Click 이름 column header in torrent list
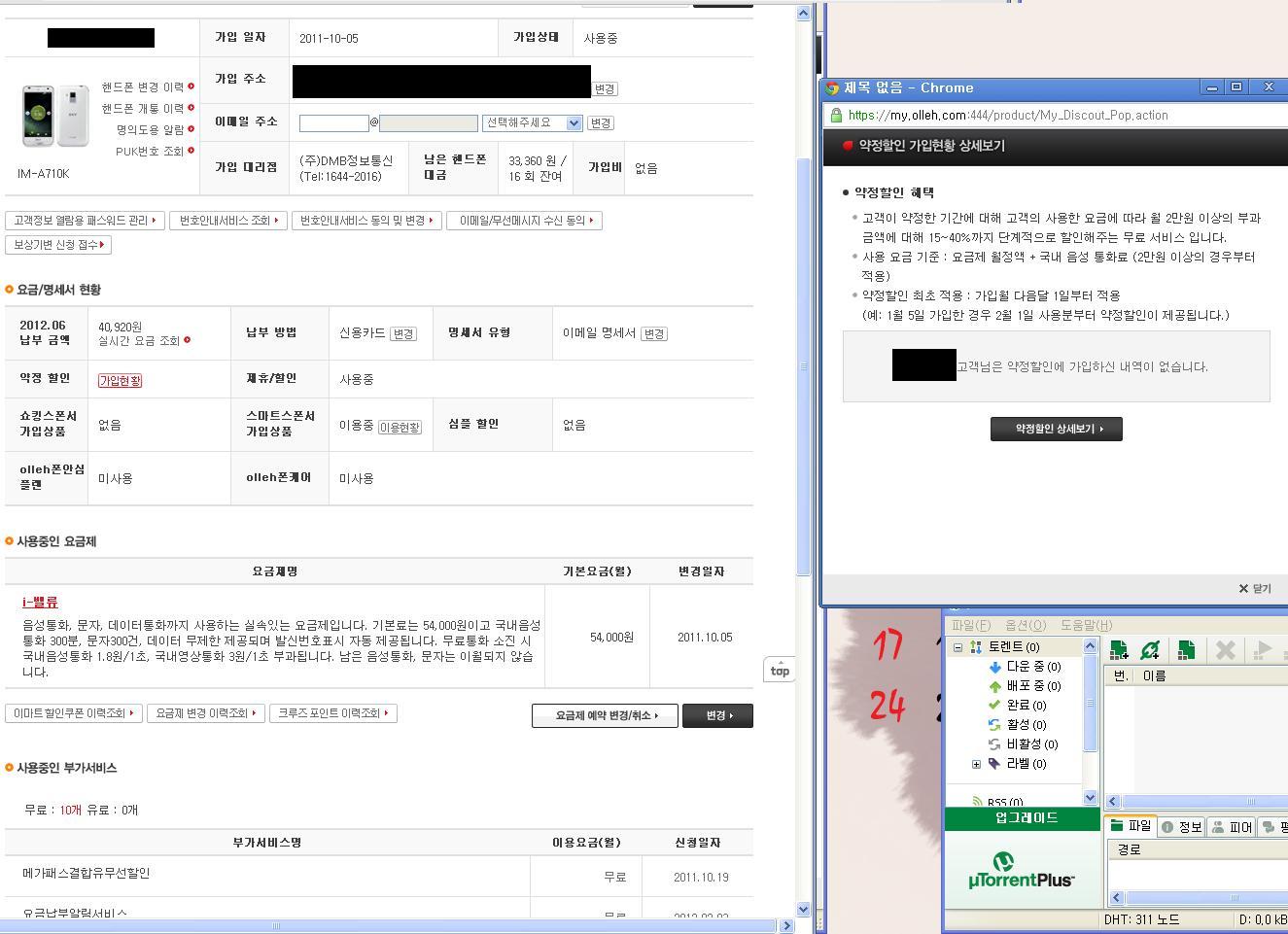 [1213, 675]
